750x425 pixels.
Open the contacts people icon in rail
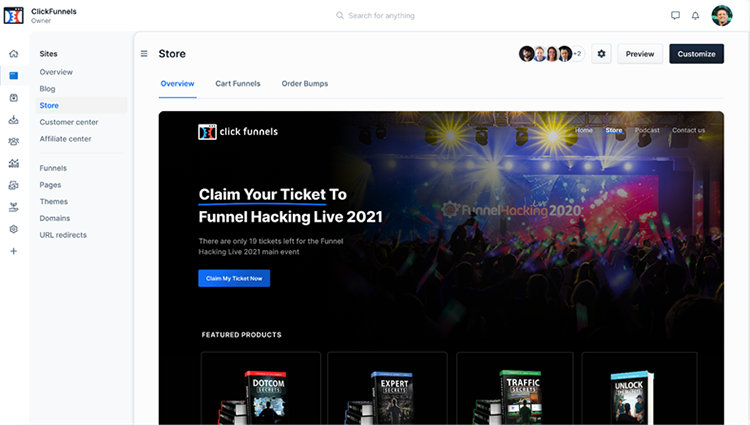[14, 142]
